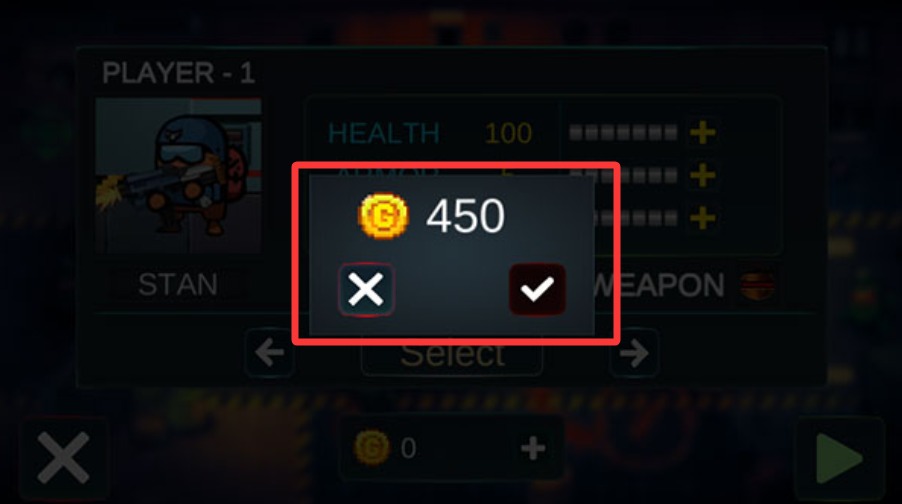Go to next character with right arrow
Image resolution: width=902 pixels, height=504 pixels.
coord(634,353)
